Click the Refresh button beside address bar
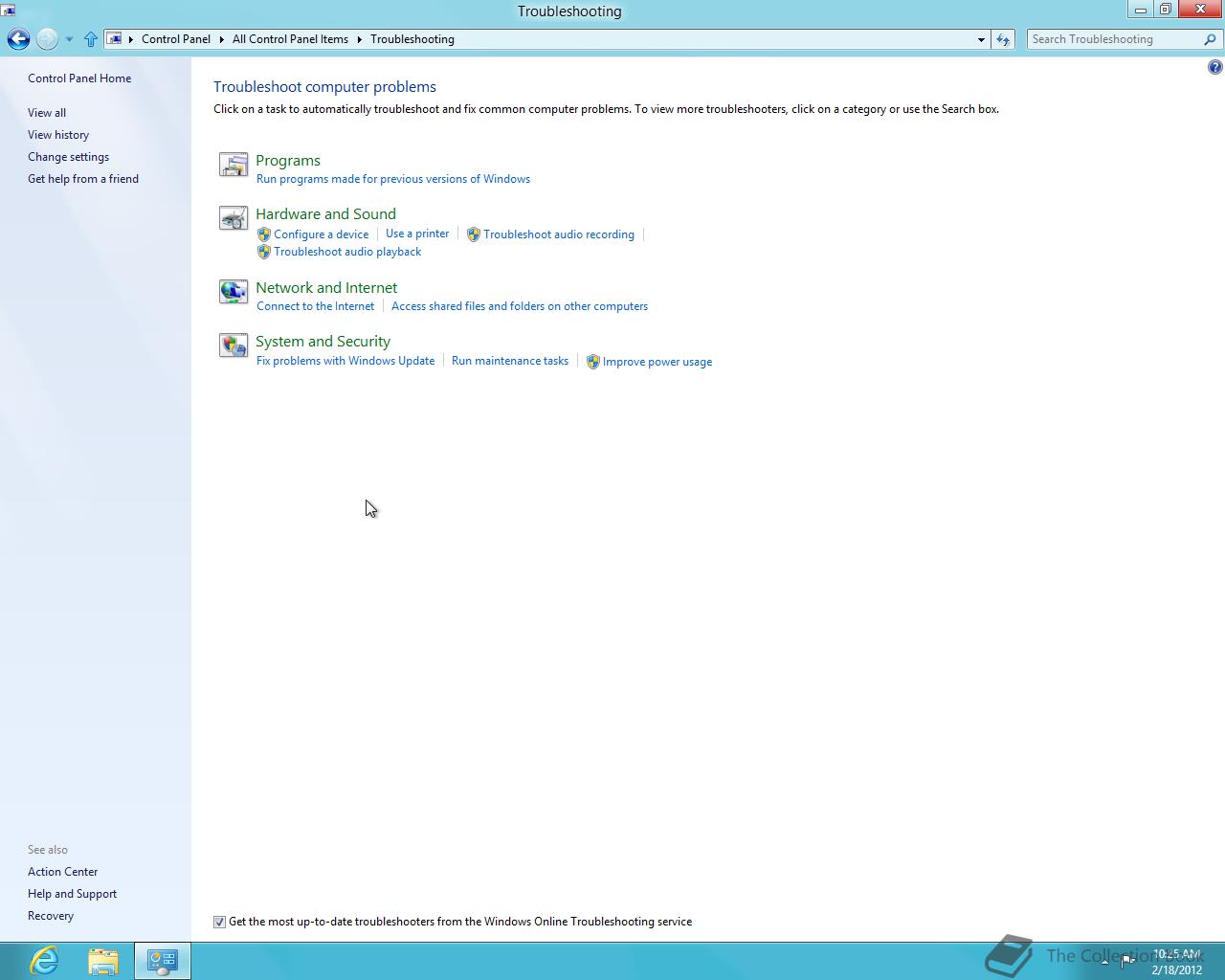Screen dimensions: 1225x980 [x=1003, y=39]
